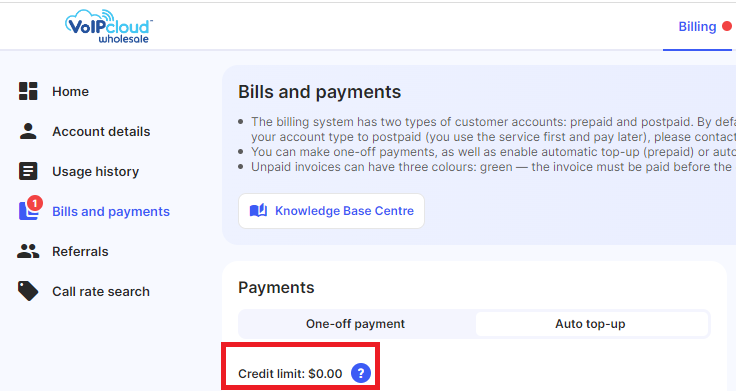Switch to the Auto top-up tab

[590, 324]
